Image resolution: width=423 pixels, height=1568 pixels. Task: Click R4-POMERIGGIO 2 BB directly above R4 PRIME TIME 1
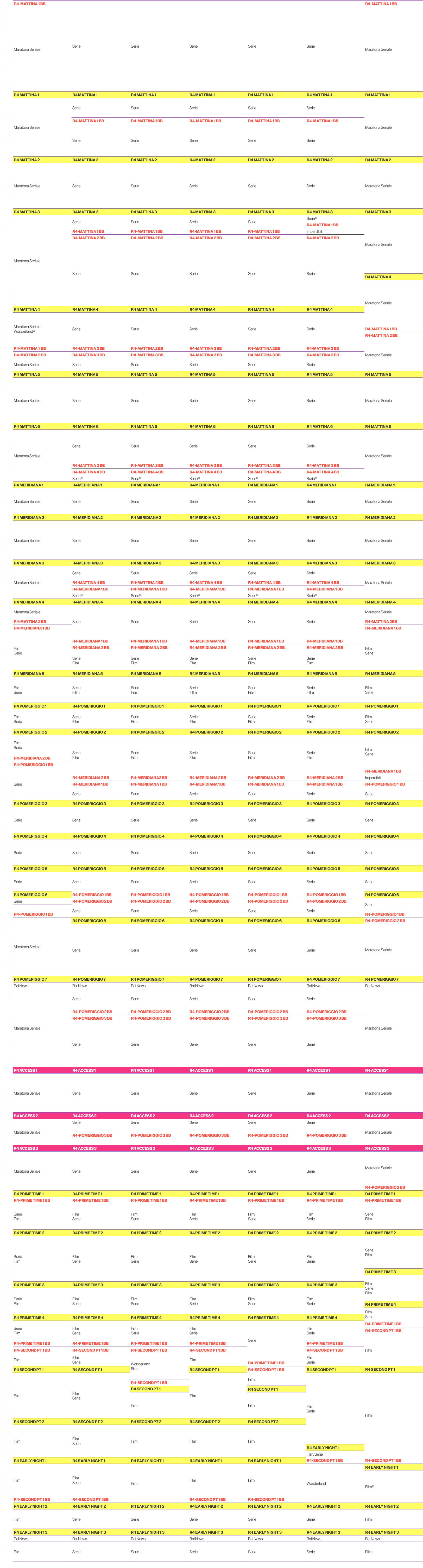pyautogui.click(x=385, y=1187)
